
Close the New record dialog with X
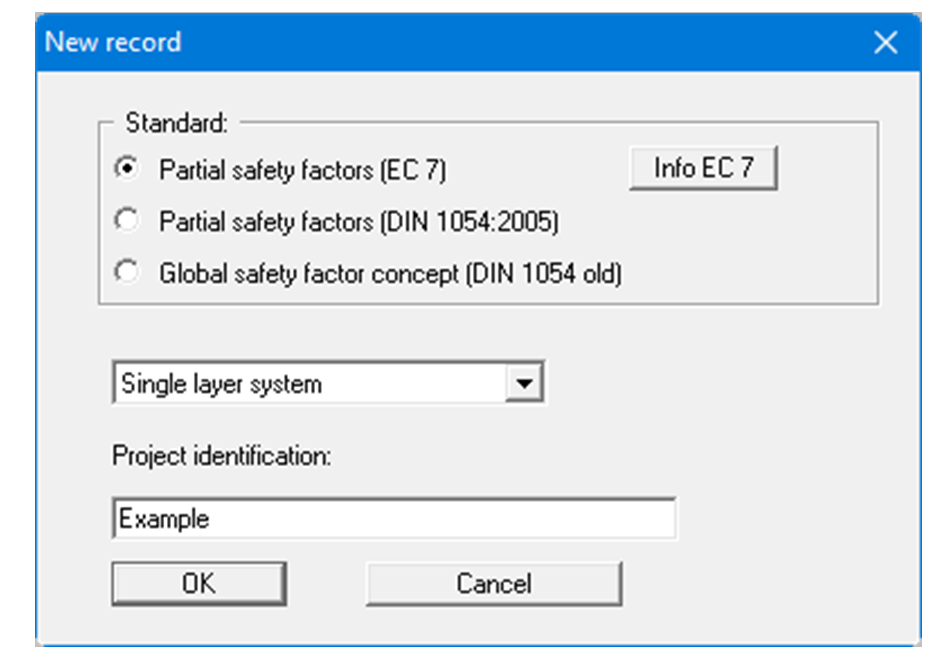(885, 42)
